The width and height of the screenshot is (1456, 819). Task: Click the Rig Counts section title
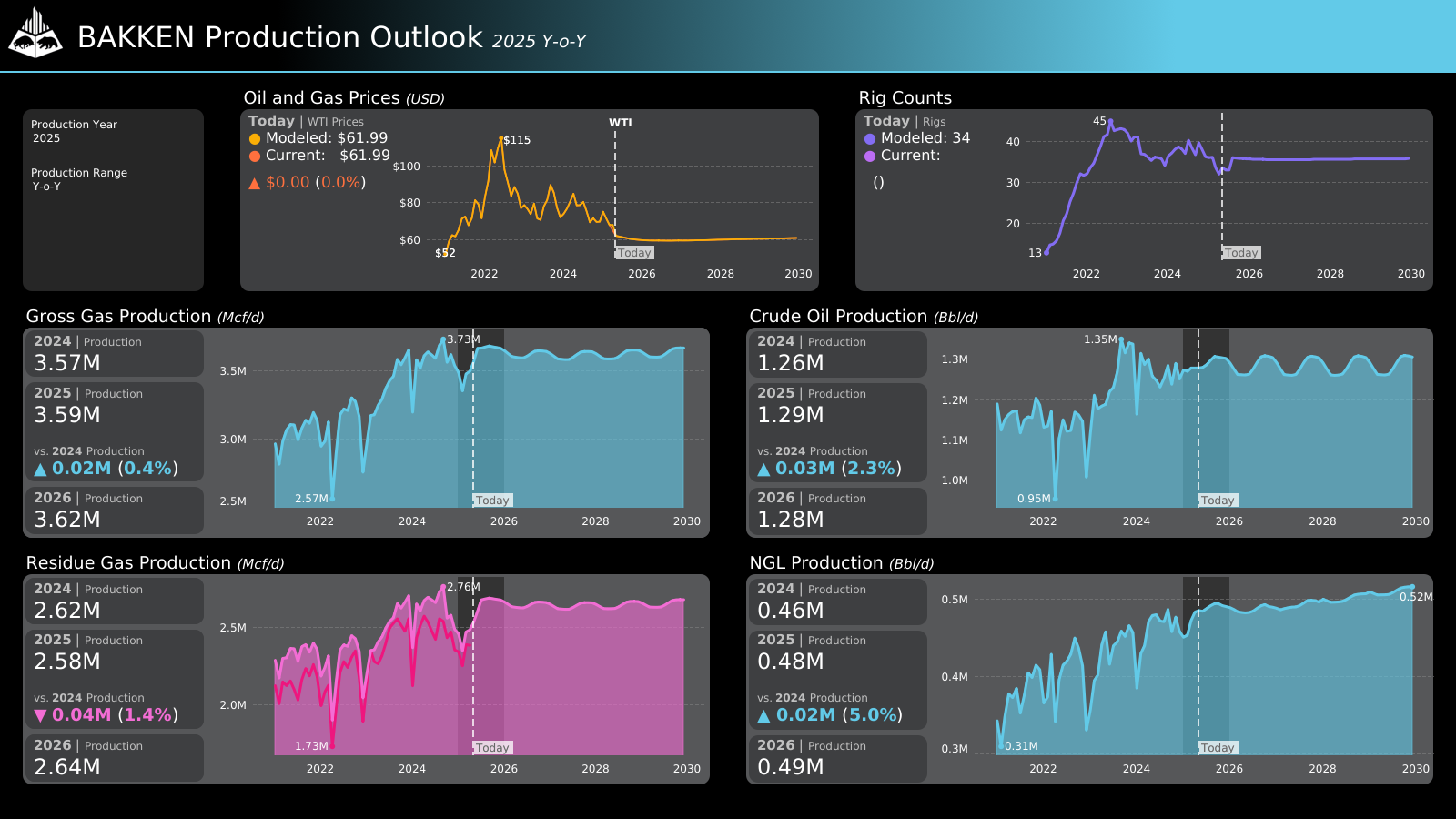(905, 97)
